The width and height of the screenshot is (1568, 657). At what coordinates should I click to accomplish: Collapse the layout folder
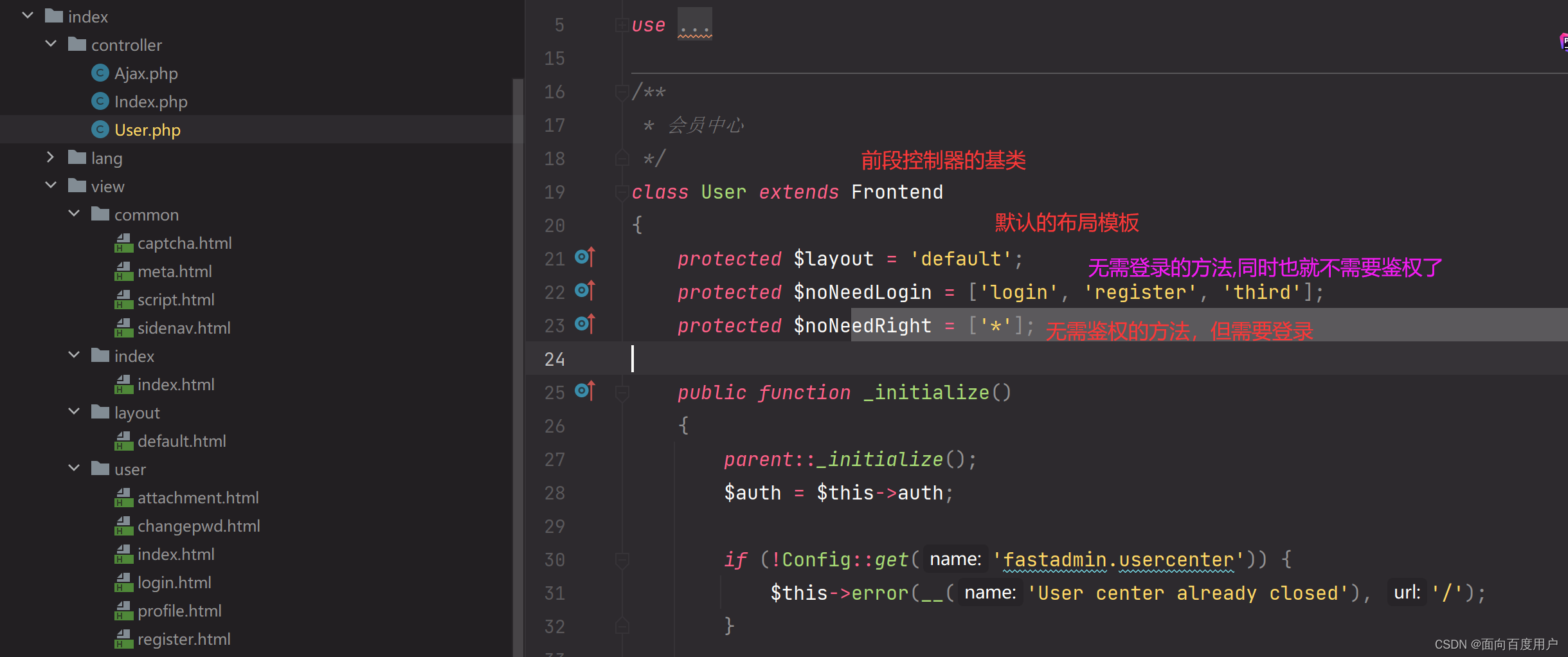tap(74, 411)
